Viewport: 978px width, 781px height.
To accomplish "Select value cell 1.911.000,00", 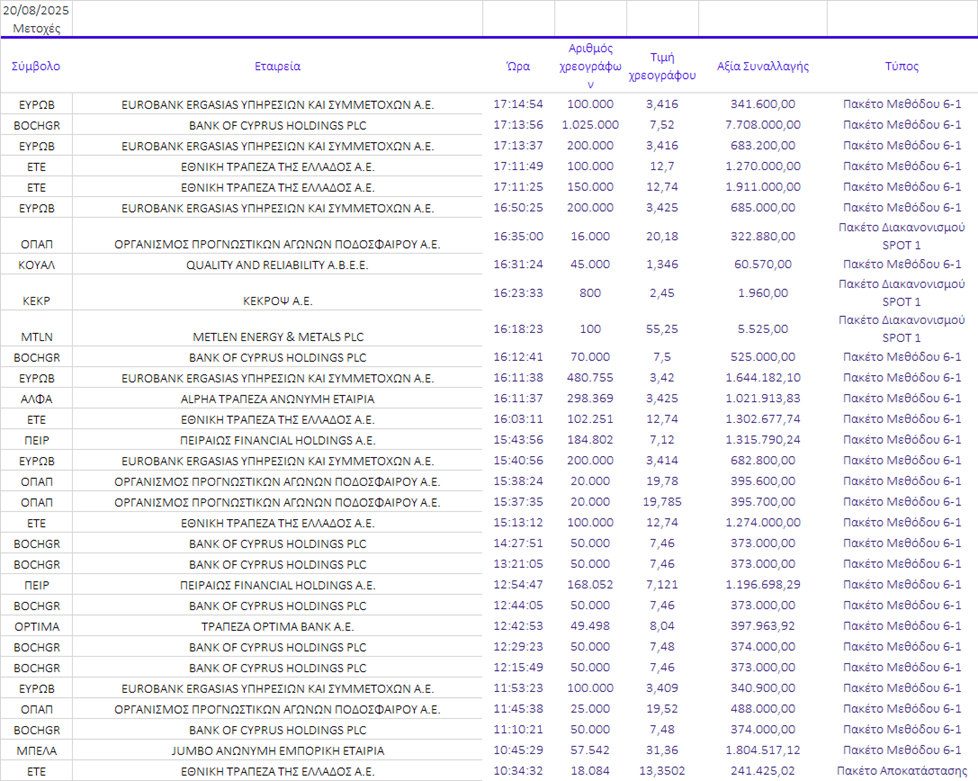I will tap(763, 187).
